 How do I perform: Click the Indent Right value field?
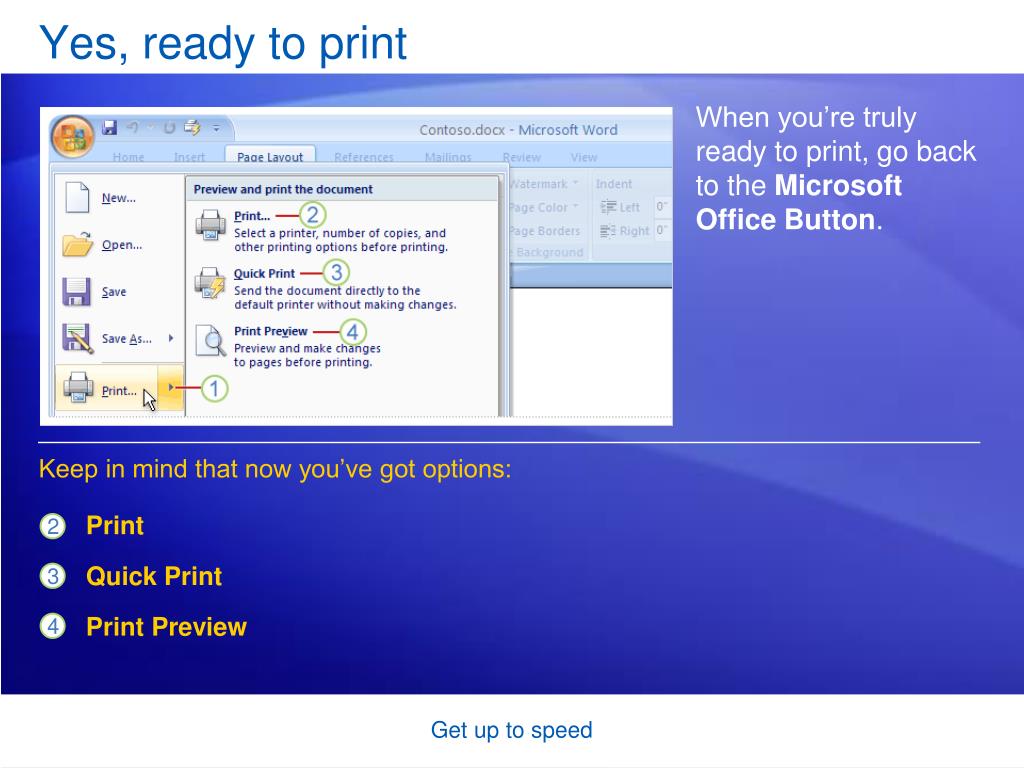point(662,230)
